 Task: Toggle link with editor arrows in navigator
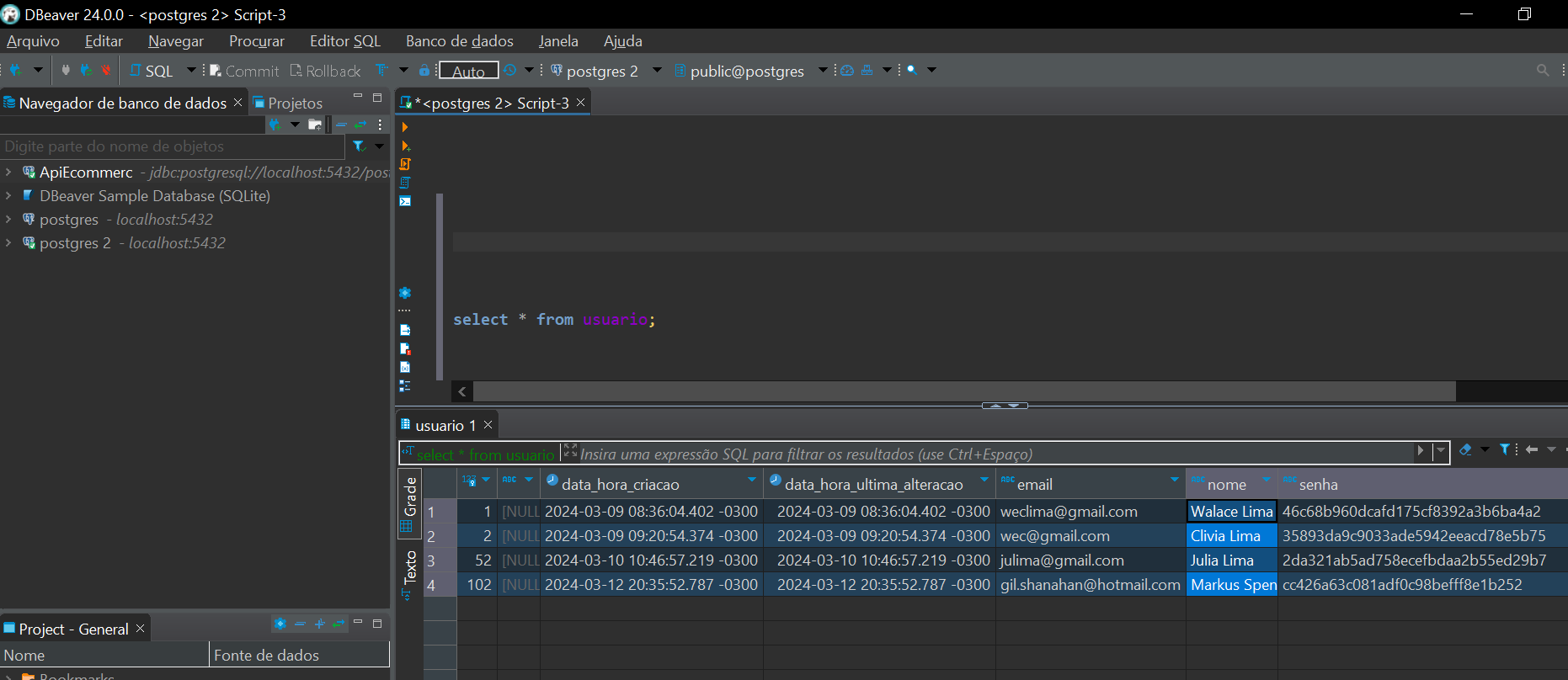(360, 125)
